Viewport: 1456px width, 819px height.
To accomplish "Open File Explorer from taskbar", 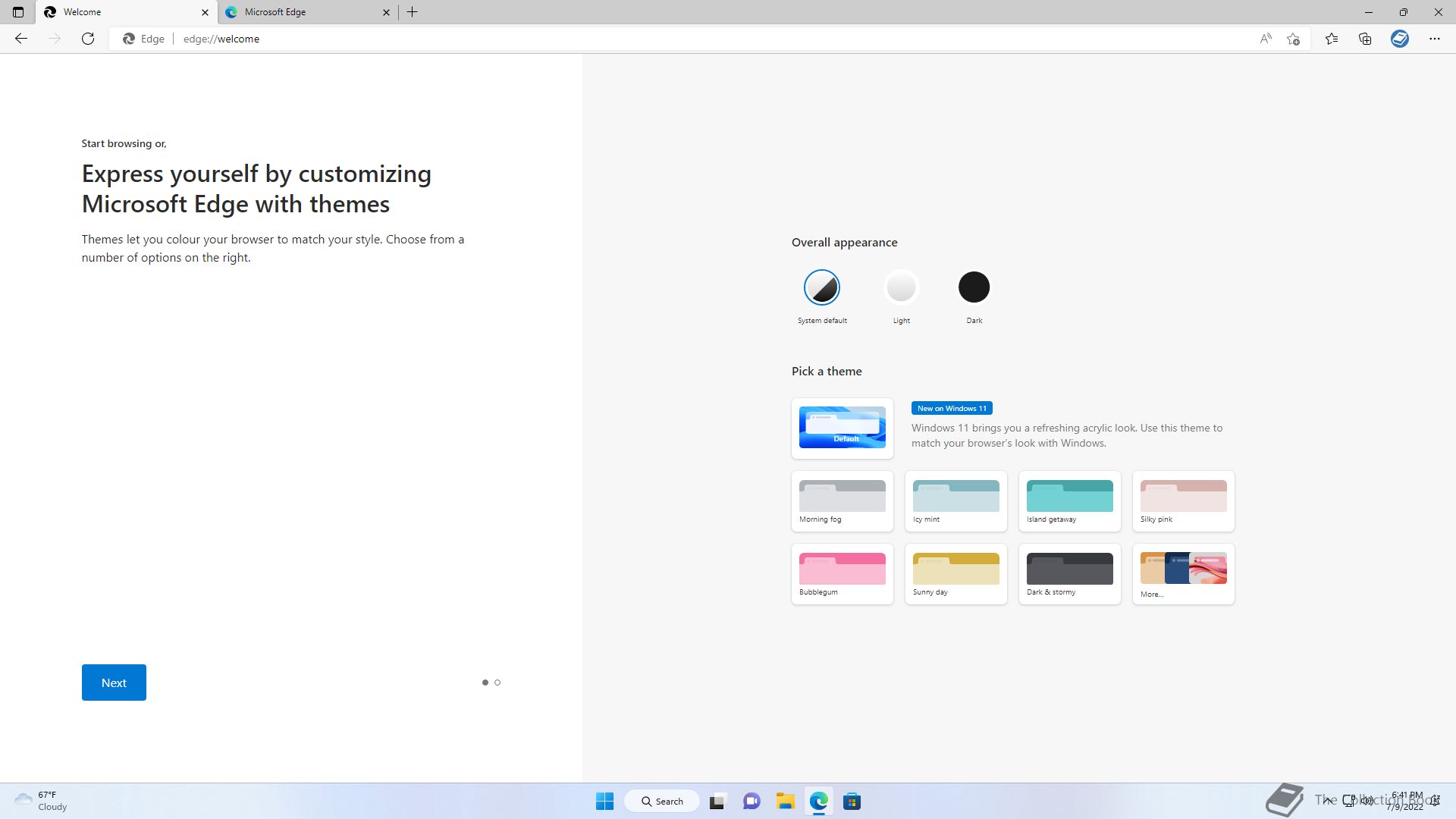I will tap(785, 802).
